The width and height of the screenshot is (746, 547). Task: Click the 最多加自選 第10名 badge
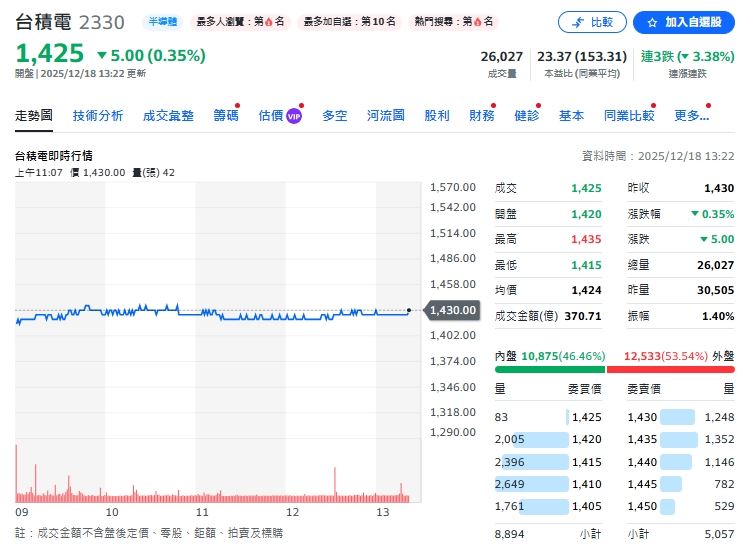pyautogui.click(x=349, y=22)
